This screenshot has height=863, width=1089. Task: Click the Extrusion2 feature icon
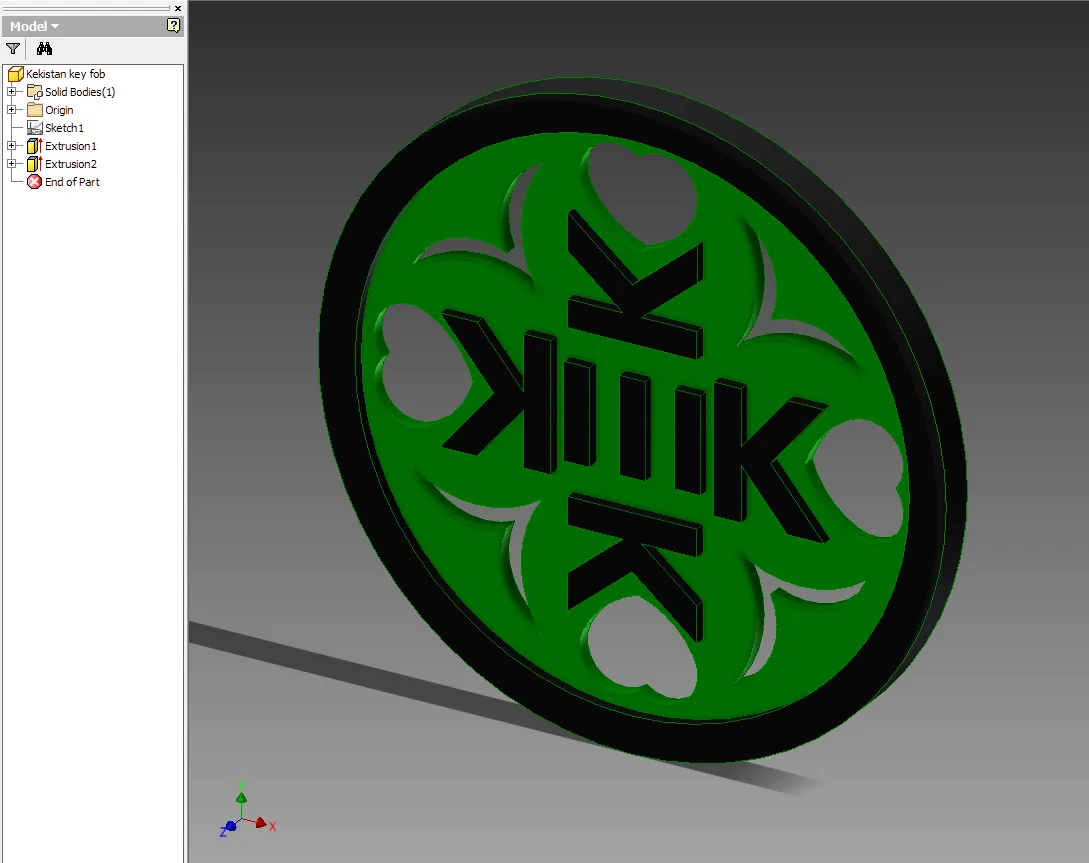(35, 164)
